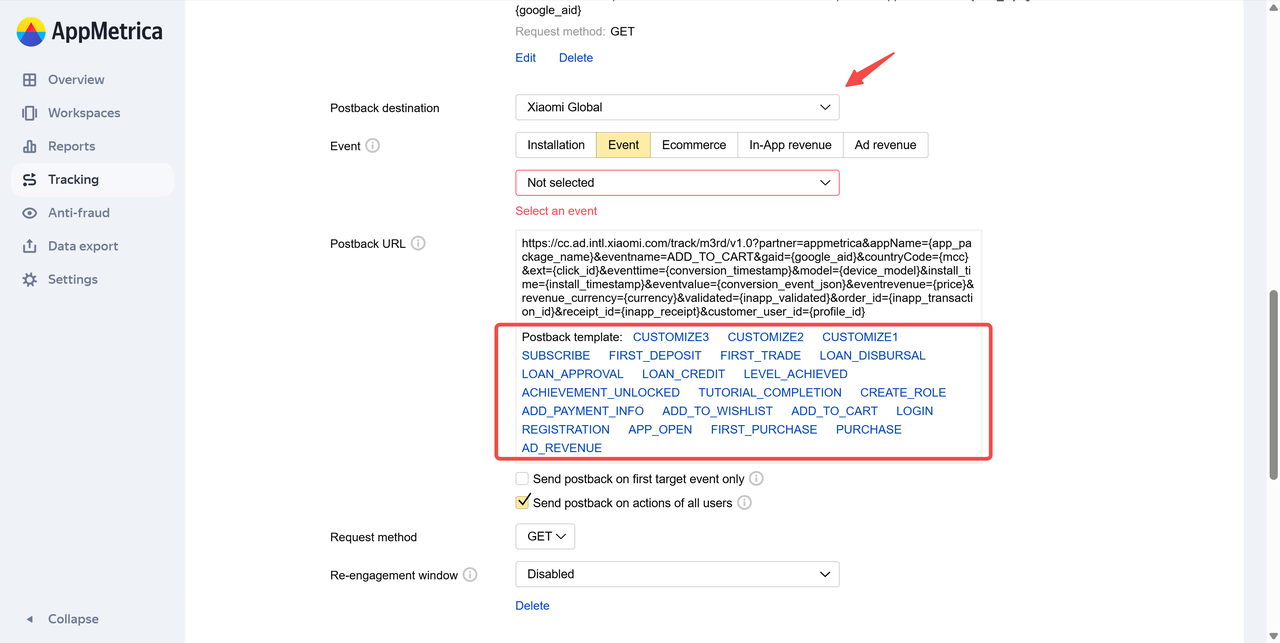Open the Postback destination dropdown
Screen dimensions: 1280x643
677,107
